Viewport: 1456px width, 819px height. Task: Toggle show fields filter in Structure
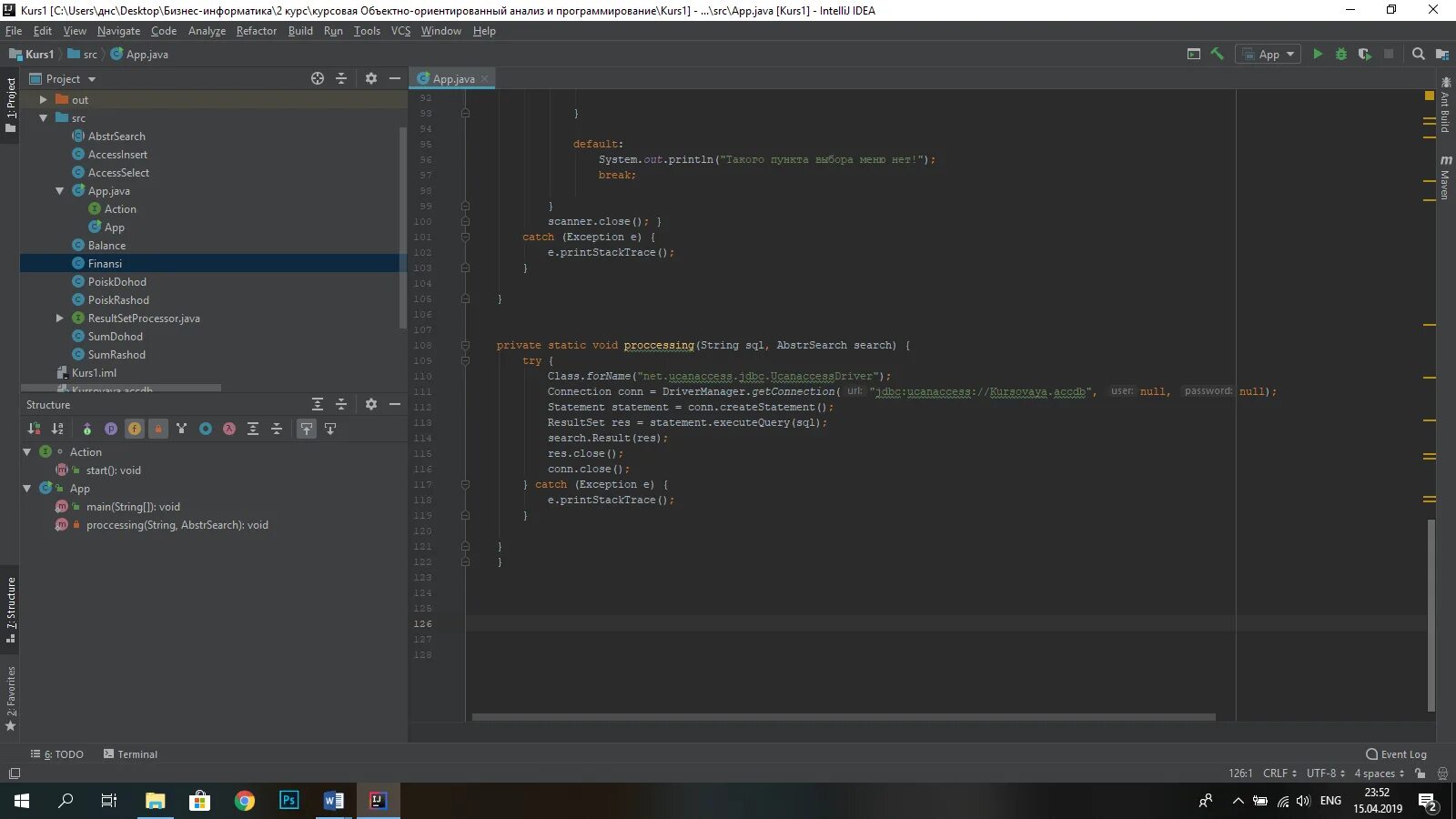click(x=135, y=429)
